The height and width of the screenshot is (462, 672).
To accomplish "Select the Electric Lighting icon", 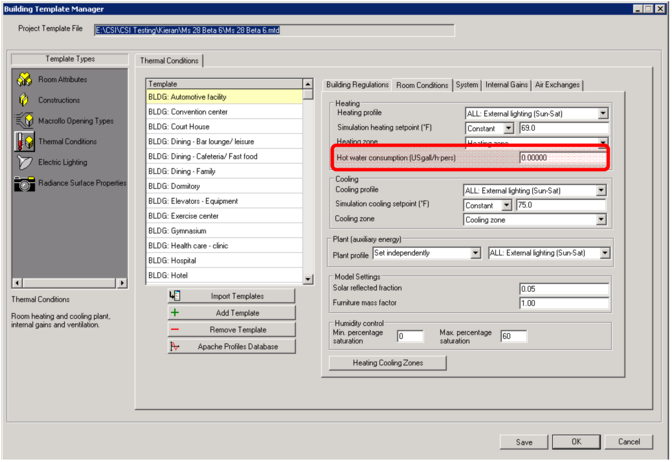I will tap(23, 163).
